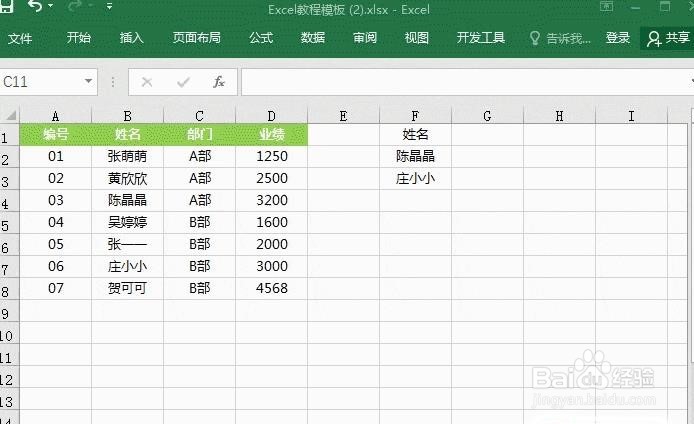Viewport: 694px width, 424px height.
Task: Open the Undo history dropdown arrow
Action: point(50,6)
